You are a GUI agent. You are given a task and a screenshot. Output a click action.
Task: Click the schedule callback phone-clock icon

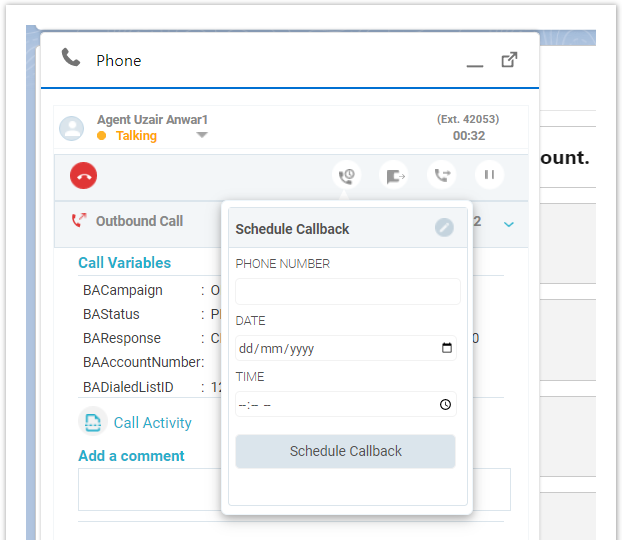click(x=346, y=176)
